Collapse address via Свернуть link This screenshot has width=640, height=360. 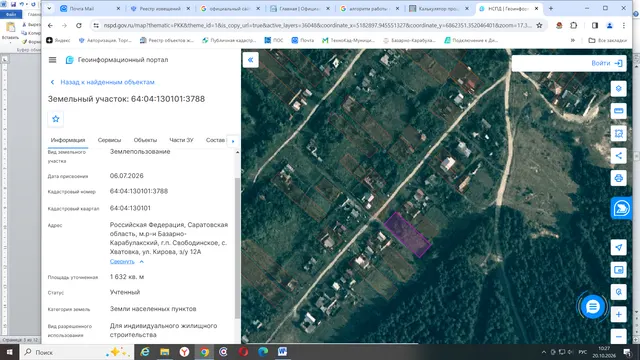122,261
